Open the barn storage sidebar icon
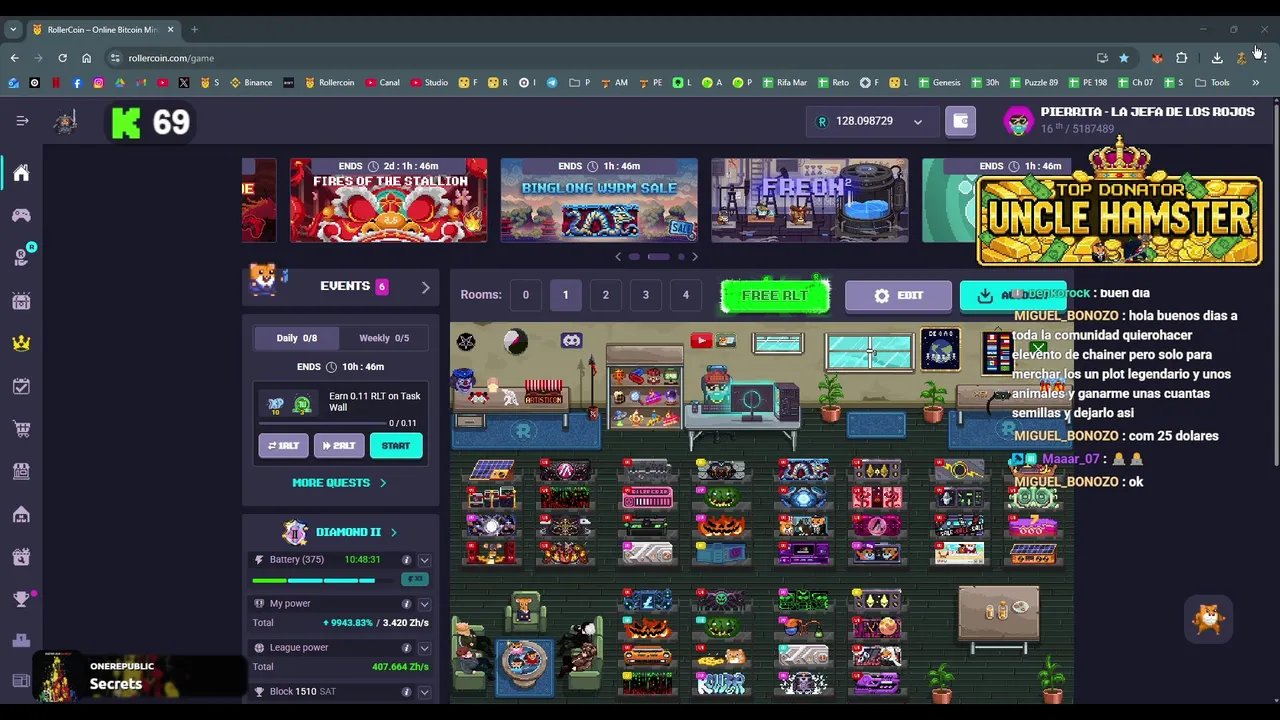Screen dimensions: 1280x720 21,514
